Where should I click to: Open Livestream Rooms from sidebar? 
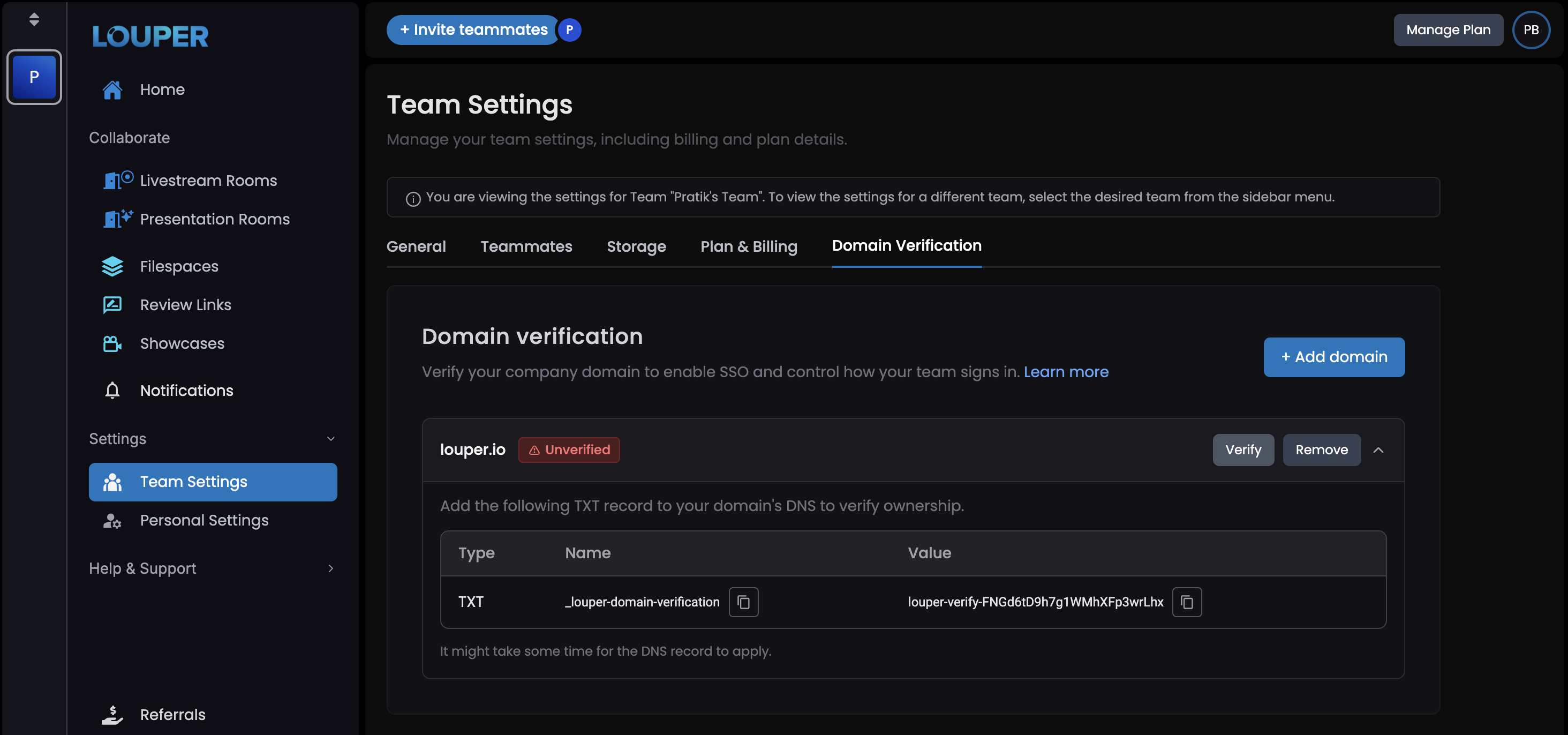[x=208, y=181]
